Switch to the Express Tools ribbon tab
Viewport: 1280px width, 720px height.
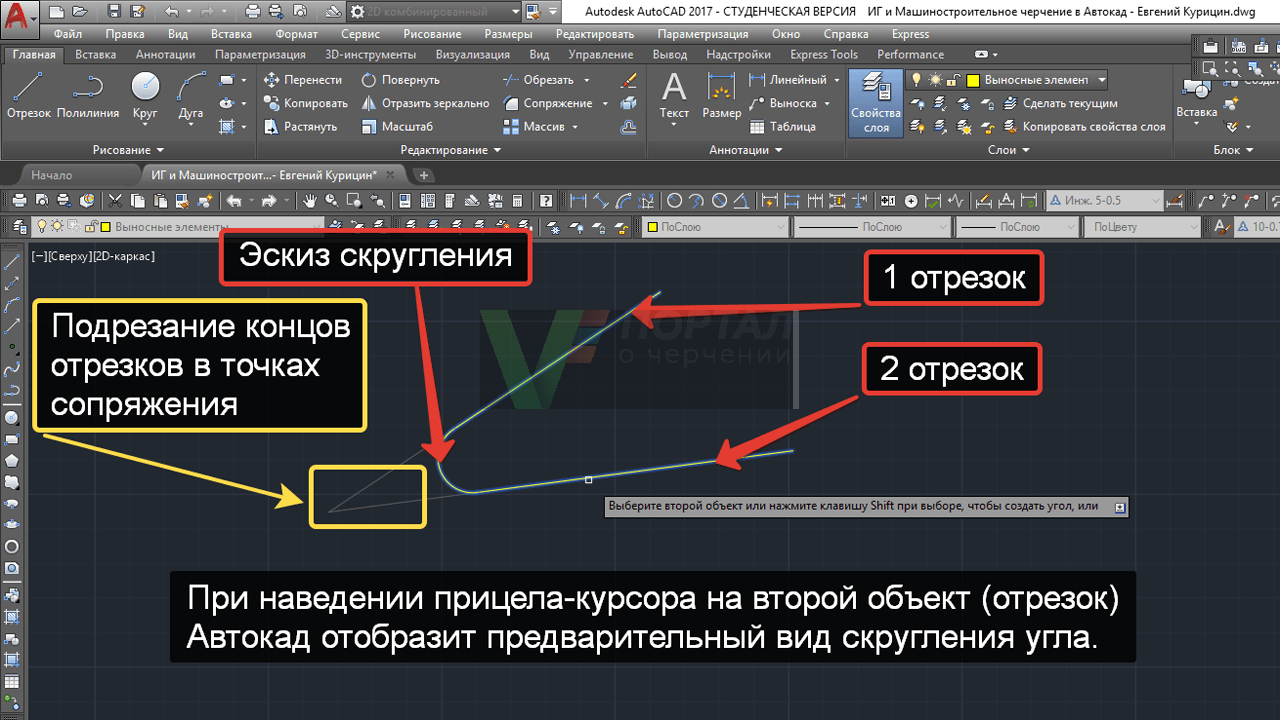[823, 55]
